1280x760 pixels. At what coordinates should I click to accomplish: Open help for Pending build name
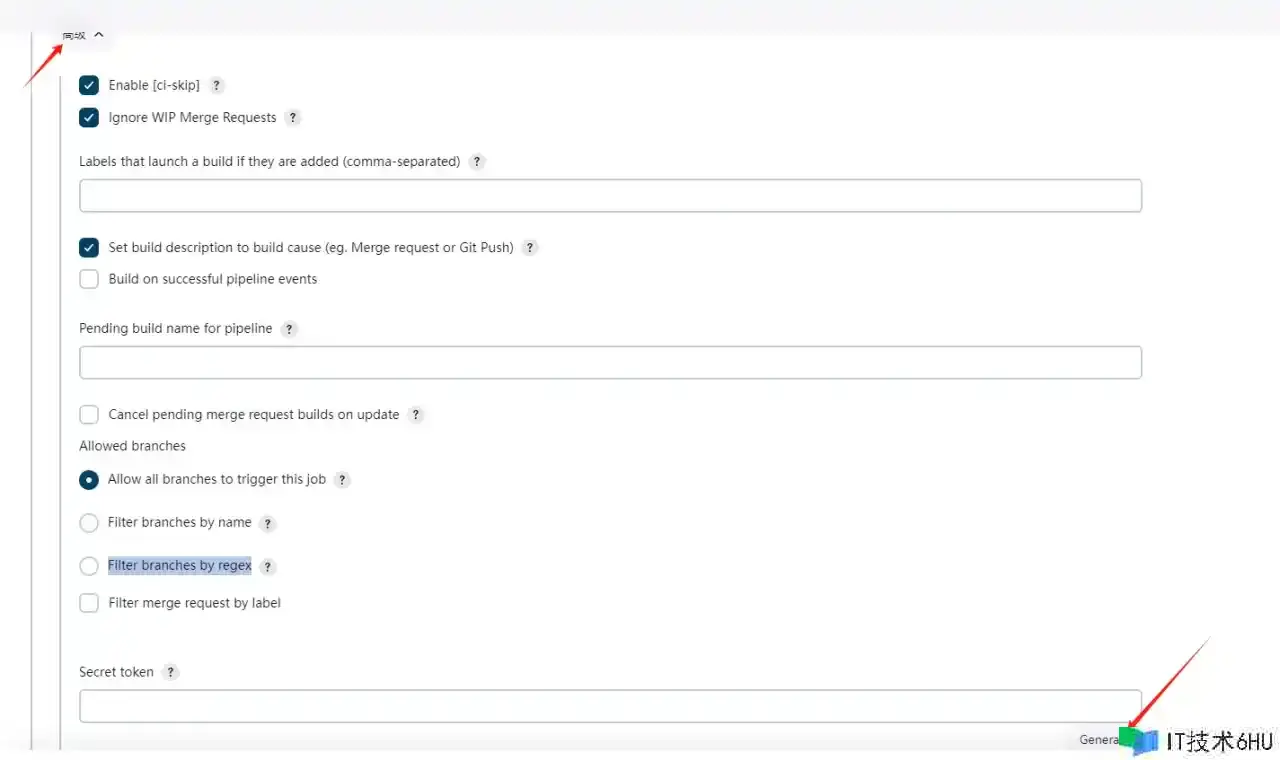pyautogui.click(x=289, y=329)
